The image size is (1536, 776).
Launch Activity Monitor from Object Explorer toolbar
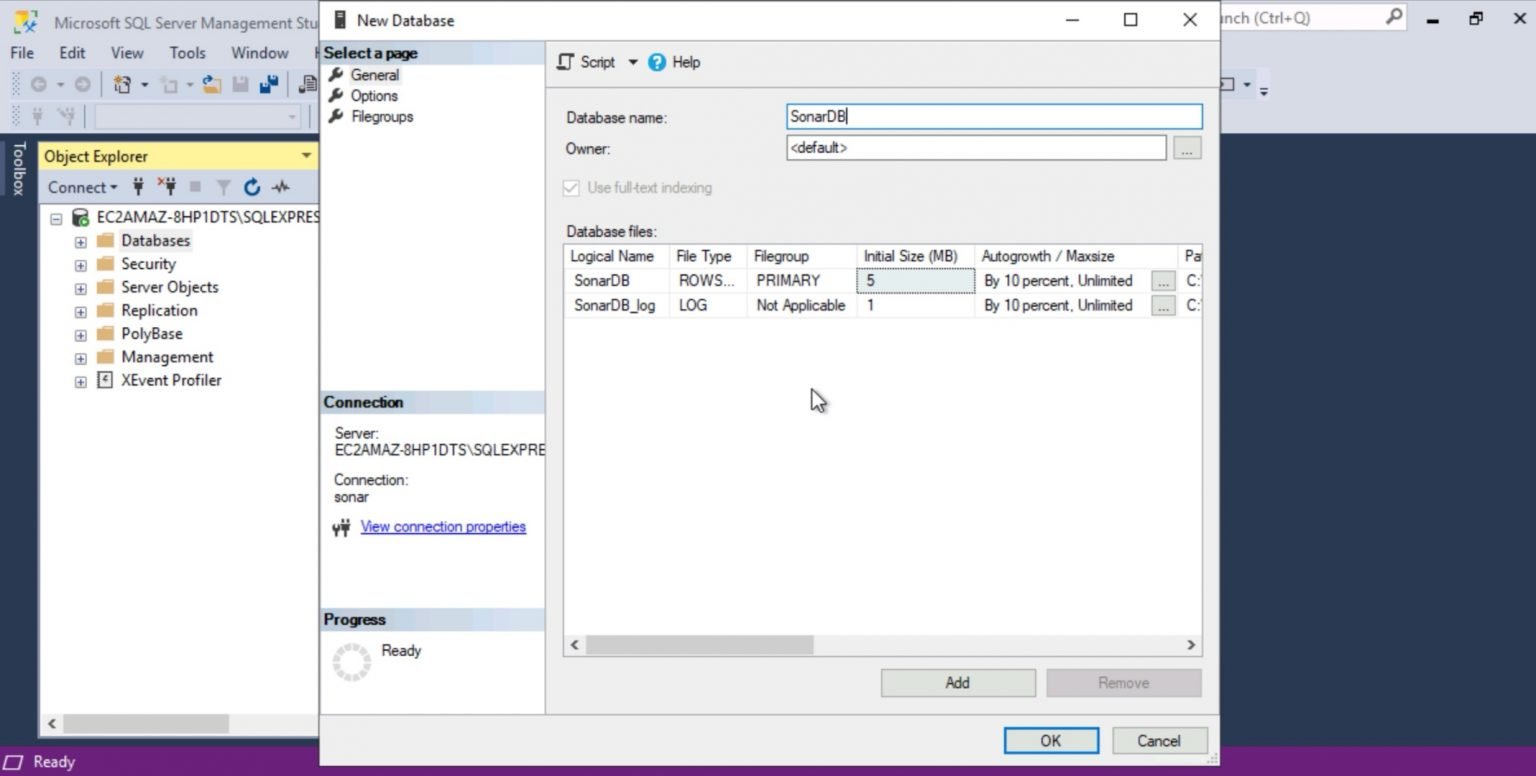[282, 187]
